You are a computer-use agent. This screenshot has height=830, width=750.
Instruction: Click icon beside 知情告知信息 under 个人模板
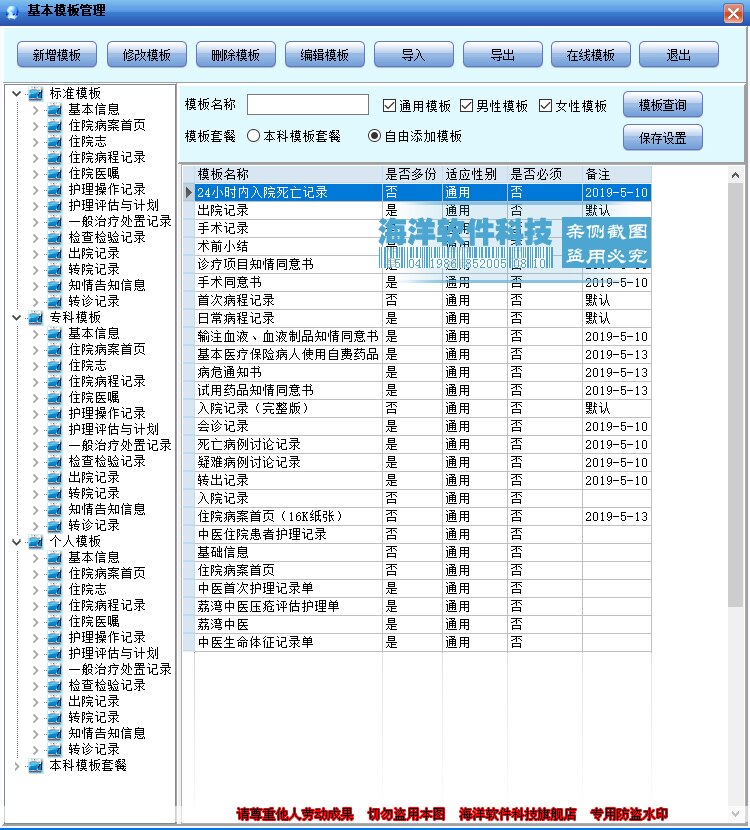tap(55, 734)
